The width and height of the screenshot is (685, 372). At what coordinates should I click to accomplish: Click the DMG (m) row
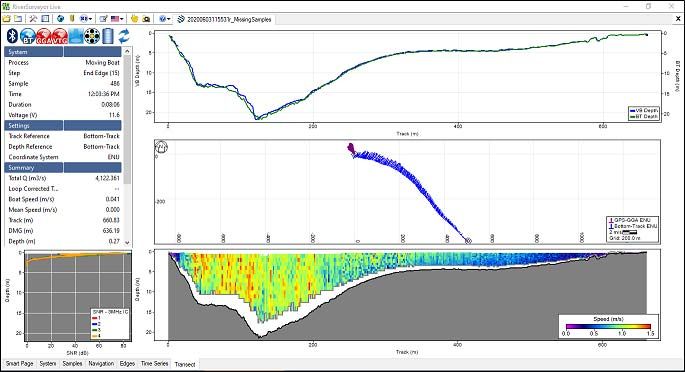pos(64,231)
